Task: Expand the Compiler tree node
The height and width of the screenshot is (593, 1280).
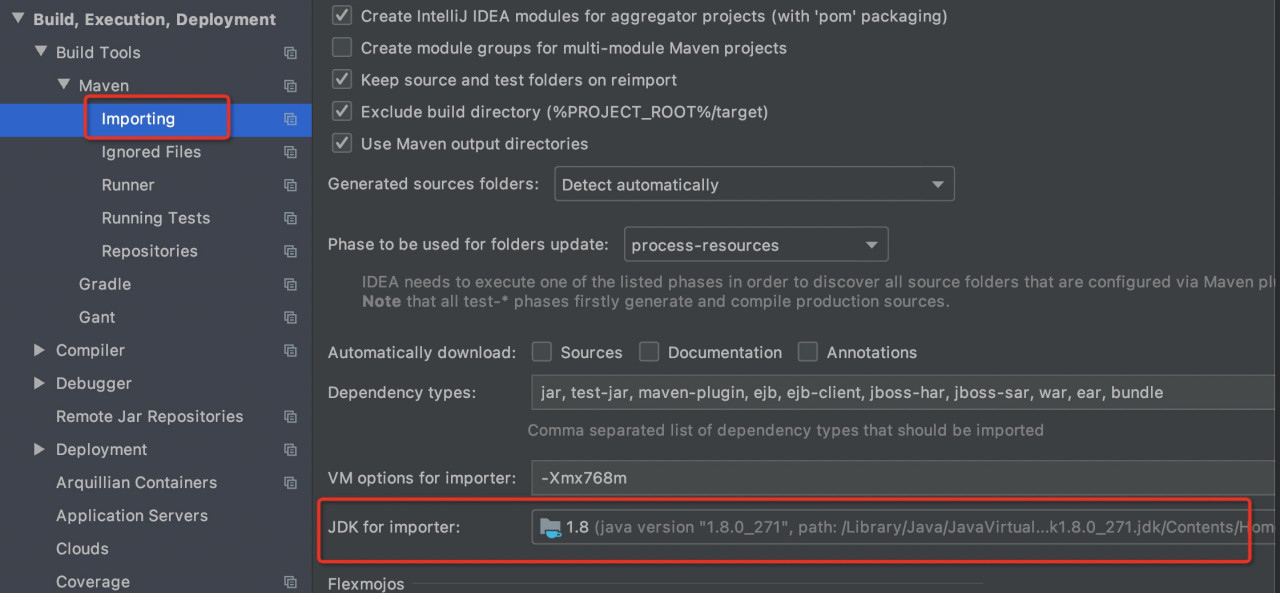Action: (39, 350)
